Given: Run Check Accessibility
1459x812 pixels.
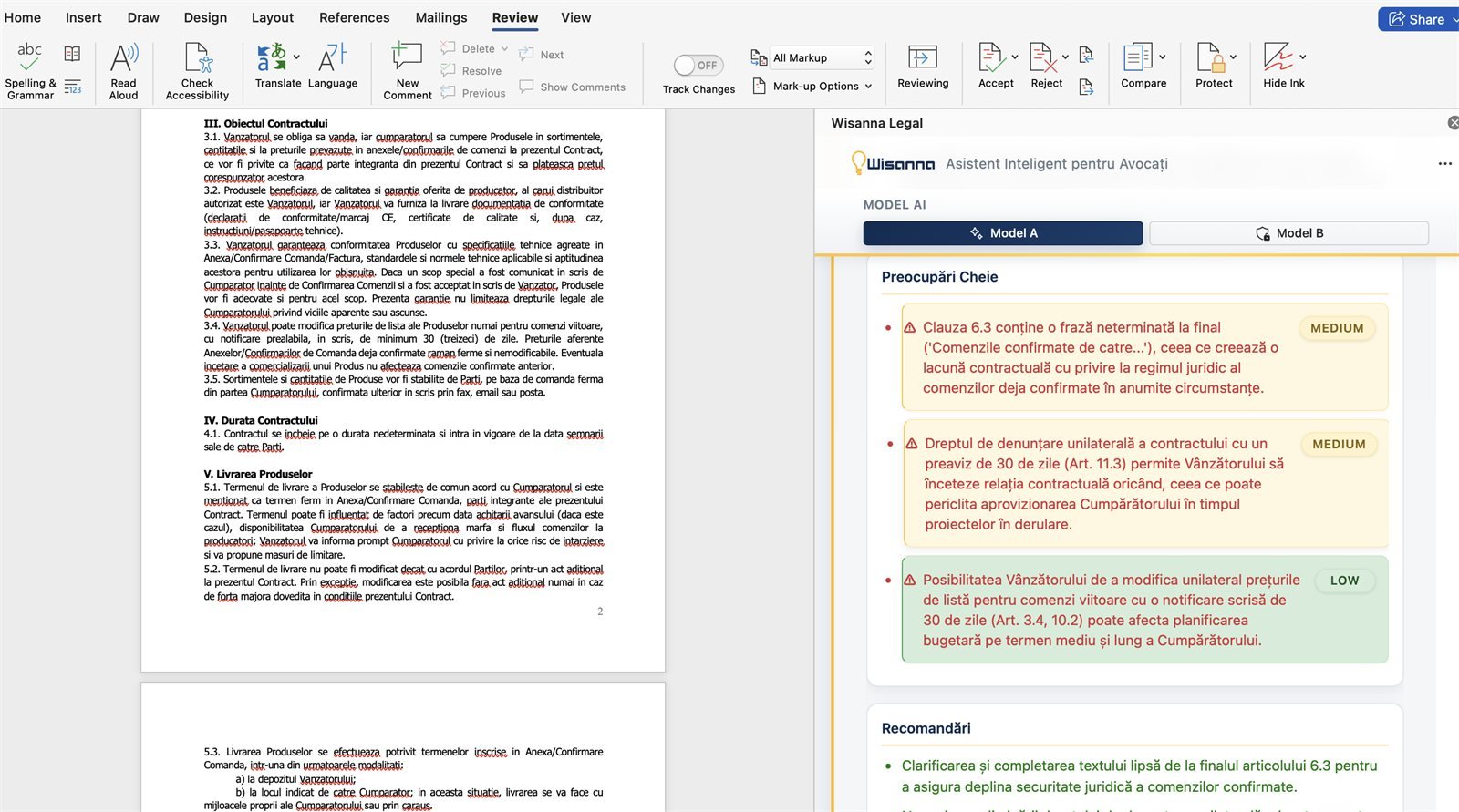Looking at the screenshot, I should (x=197, y=70).
